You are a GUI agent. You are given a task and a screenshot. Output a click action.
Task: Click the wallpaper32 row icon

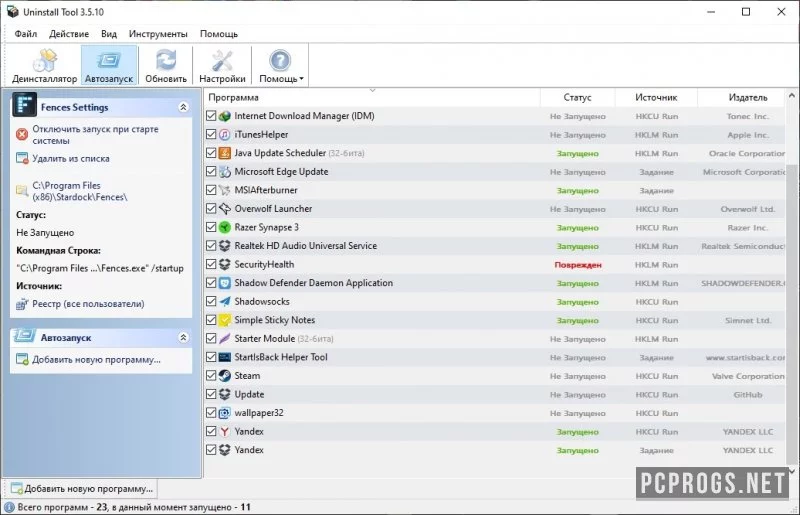224,413
